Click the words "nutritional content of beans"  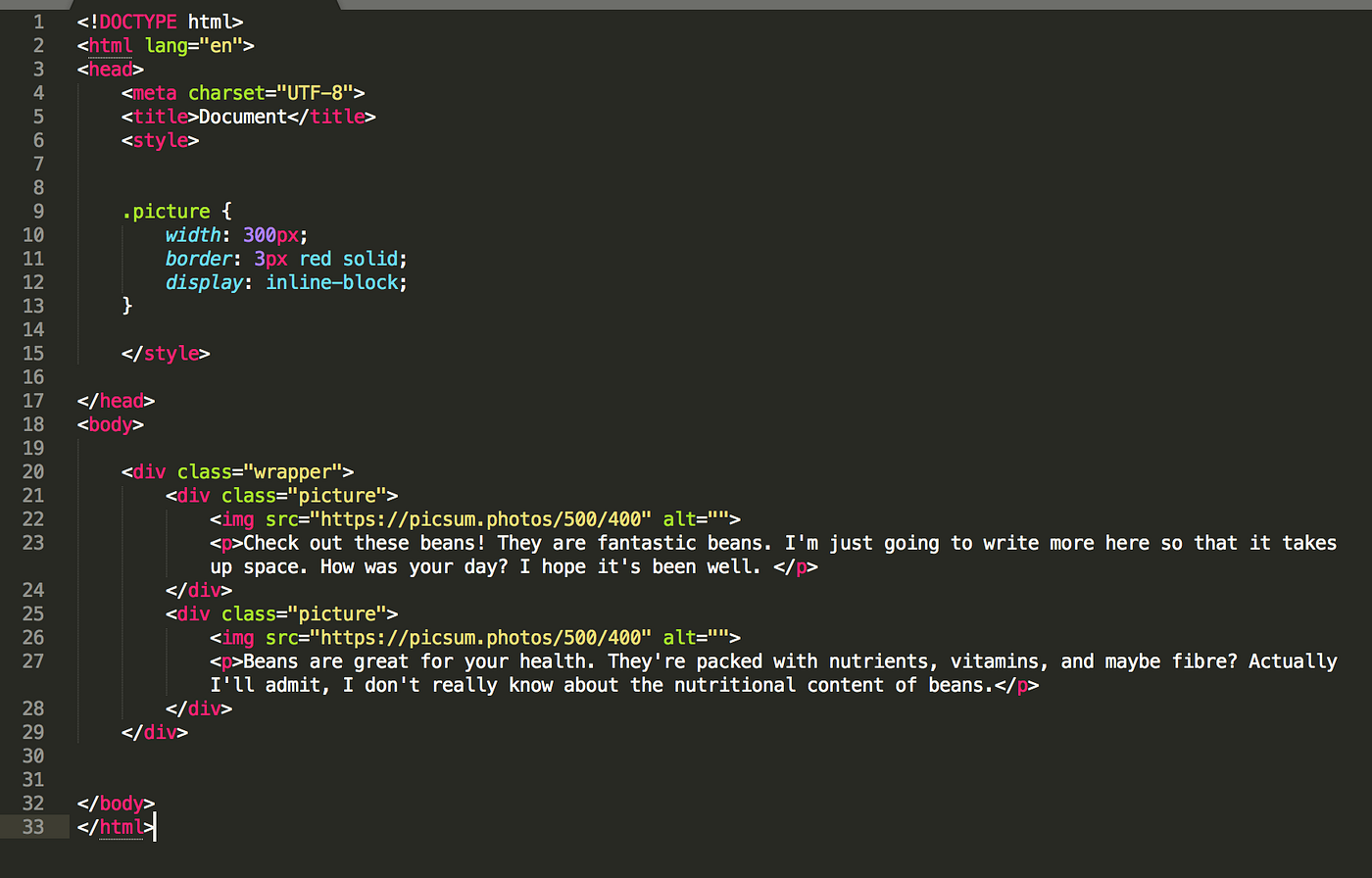830,685
